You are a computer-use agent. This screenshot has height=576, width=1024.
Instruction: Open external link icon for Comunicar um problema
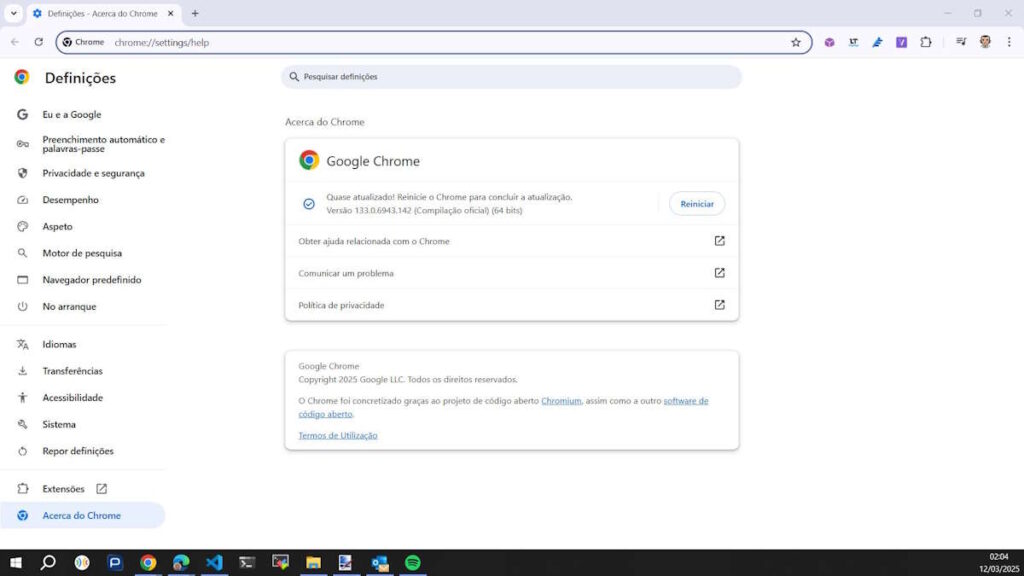(x=719, y=273)
